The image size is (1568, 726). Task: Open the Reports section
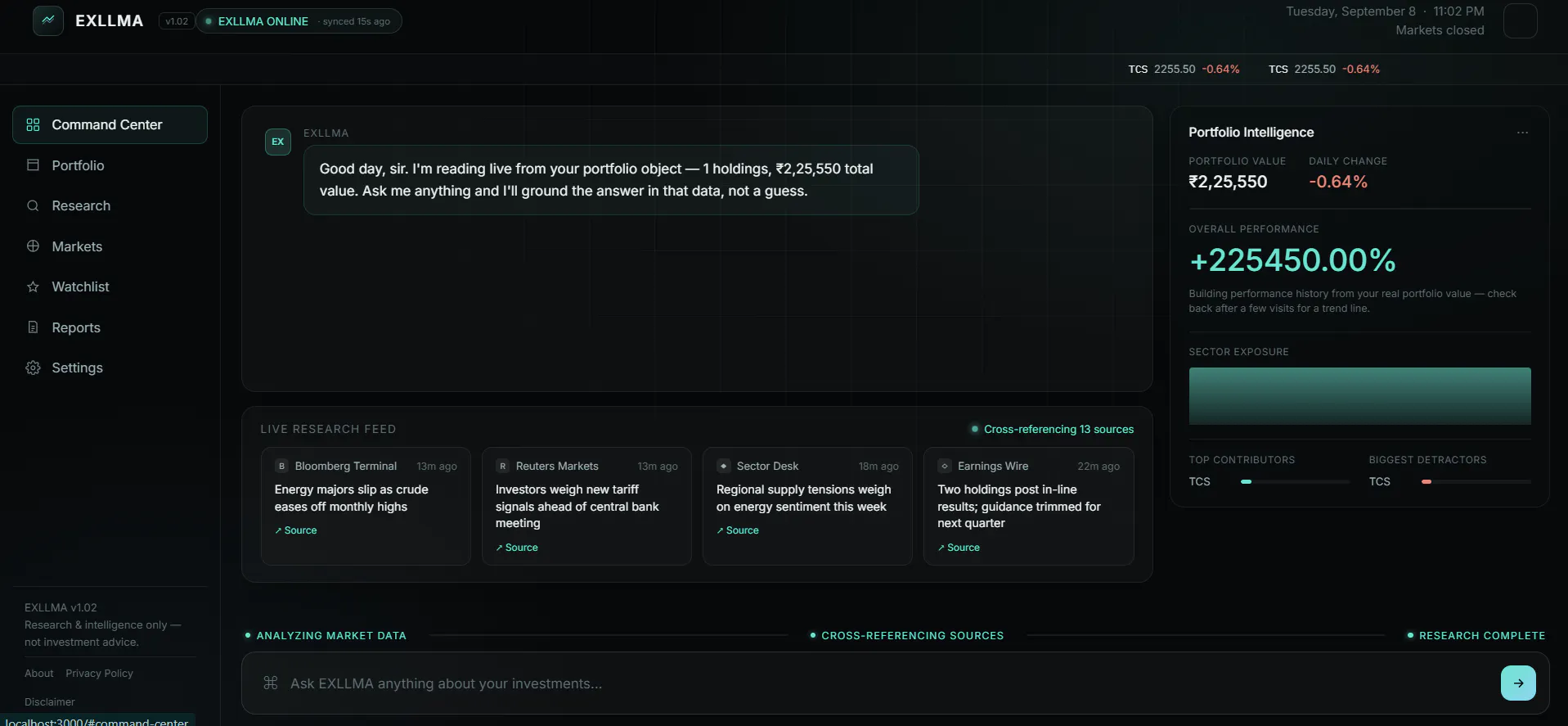[110, 327]
